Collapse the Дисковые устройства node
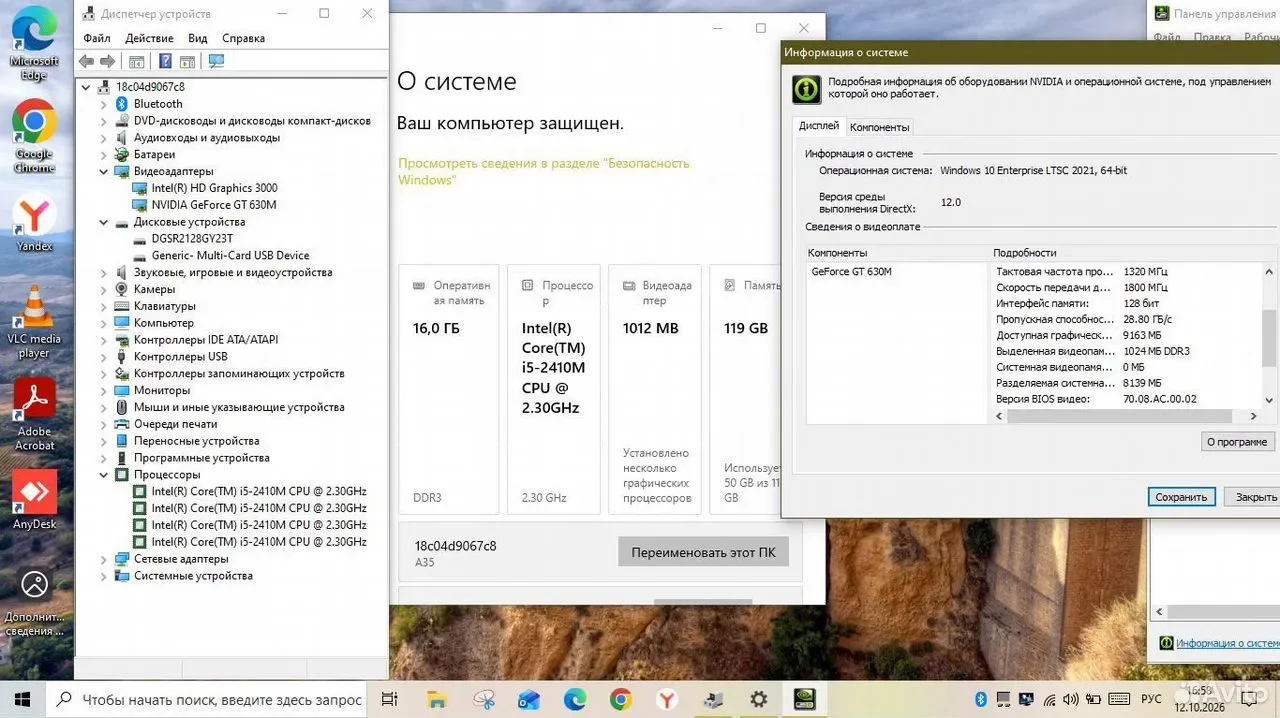Screen dimensions: 1280x718 [104, 222]
